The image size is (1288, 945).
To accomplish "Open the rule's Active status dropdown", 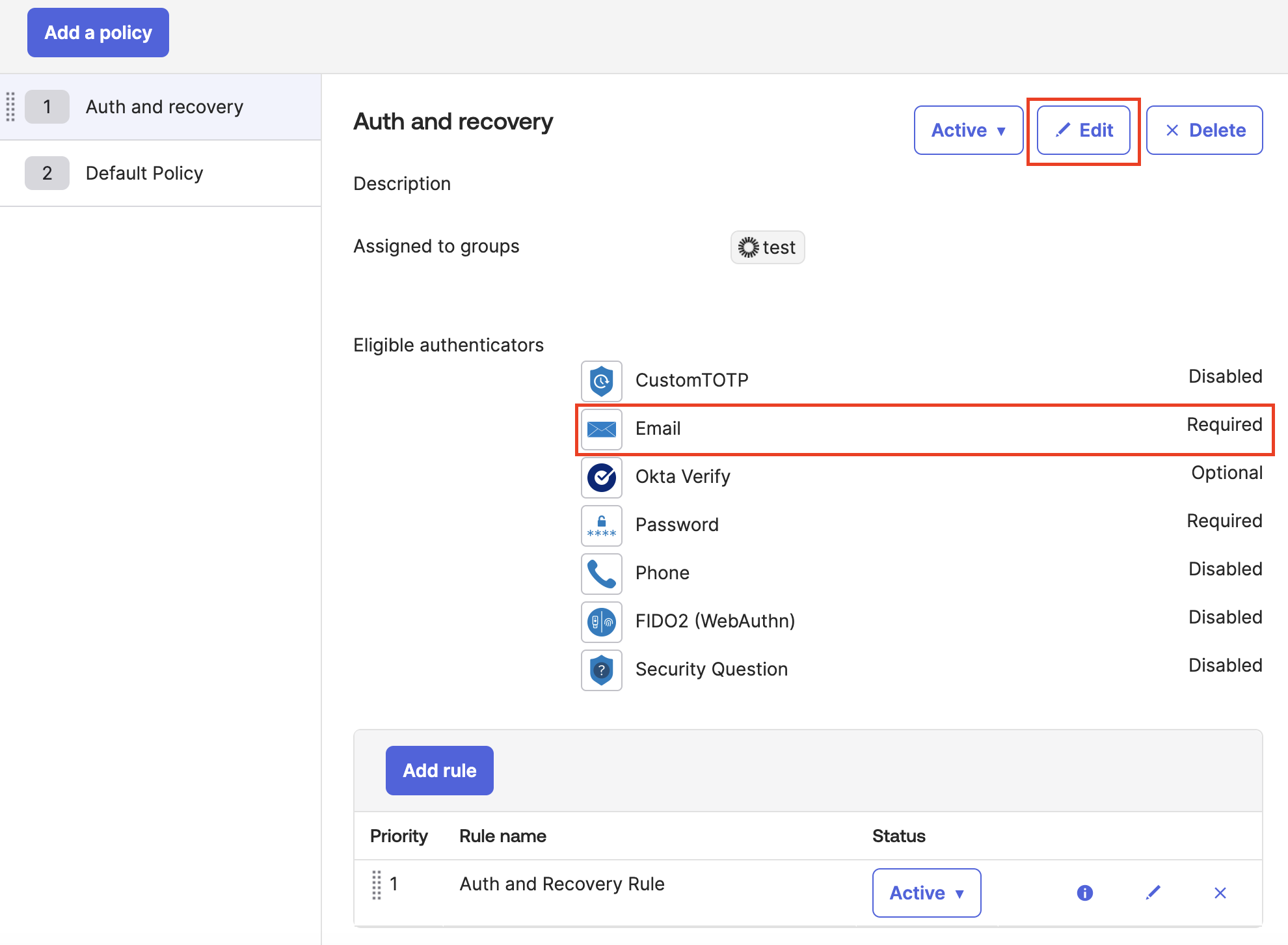I will tap(926, 892).
